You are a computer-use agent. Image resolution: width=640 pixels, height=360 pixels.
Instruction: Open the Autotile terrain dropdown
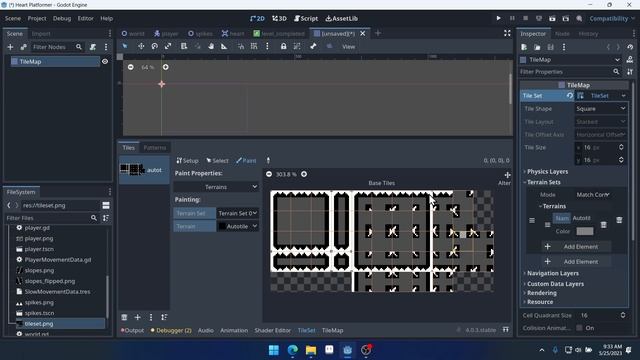coord(238,226)
